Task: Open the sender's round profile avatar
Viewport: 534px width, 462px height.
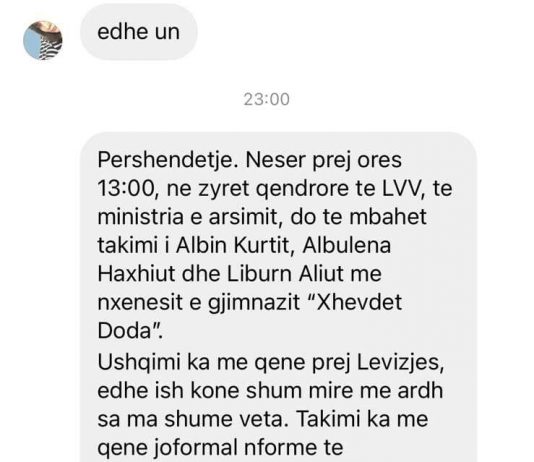Action: (x=43, y=40)
